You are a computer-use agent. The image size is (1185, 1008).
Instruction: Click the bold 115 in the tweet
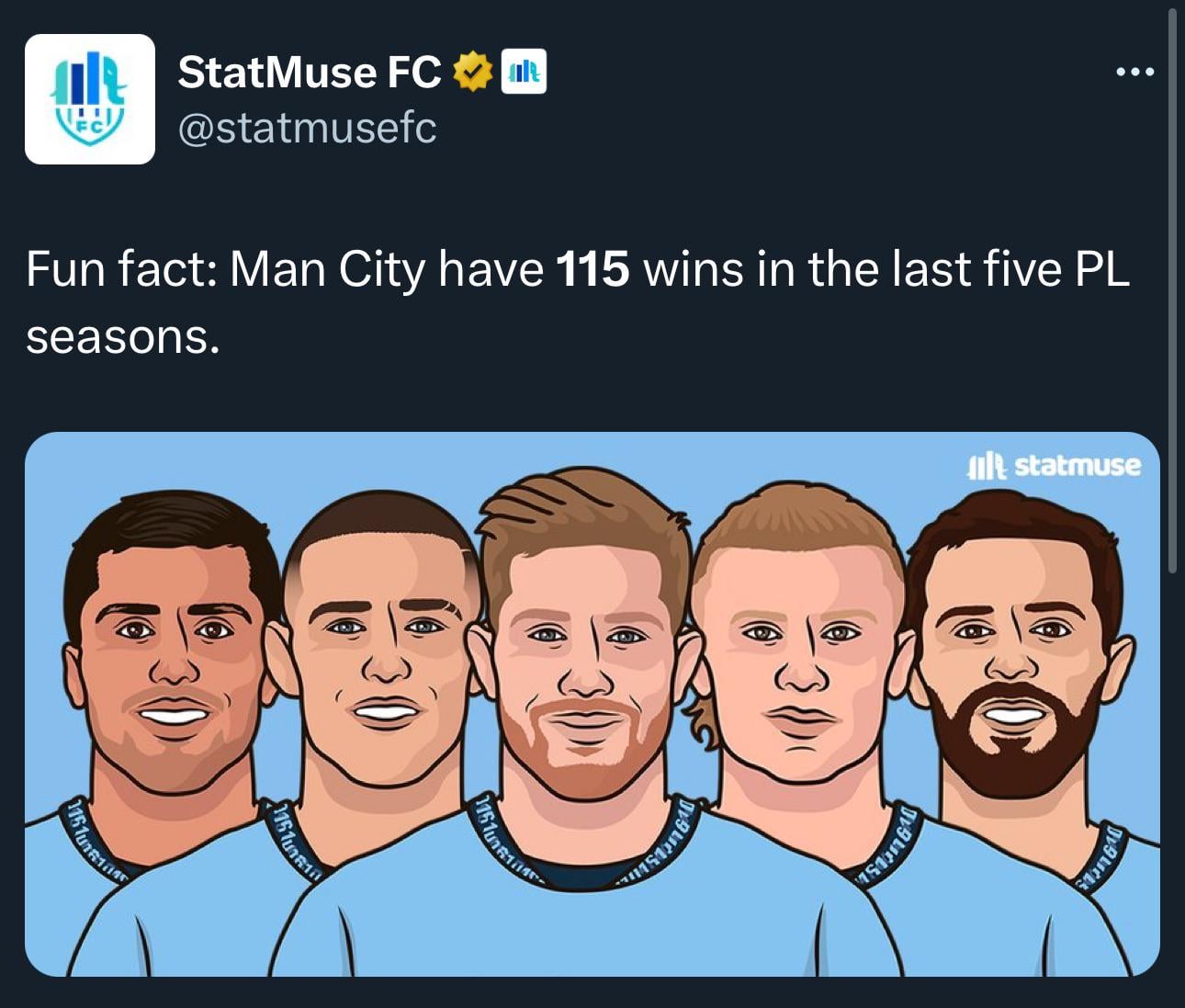pyautogui.click(x=593, y=269)
